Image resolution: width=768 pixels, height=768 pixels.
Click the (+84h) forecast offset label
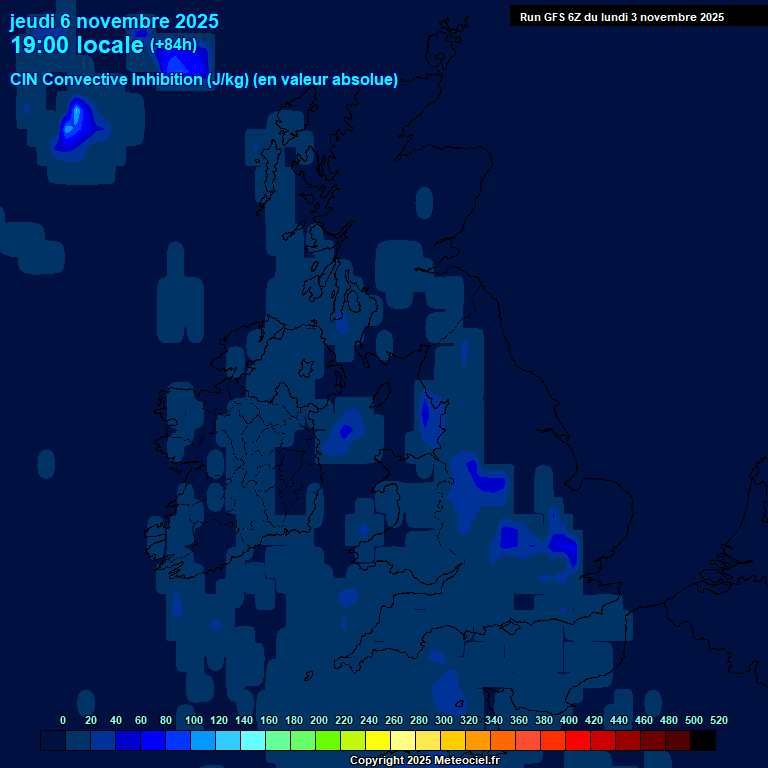pyautogui.click(x=173, y=45)
